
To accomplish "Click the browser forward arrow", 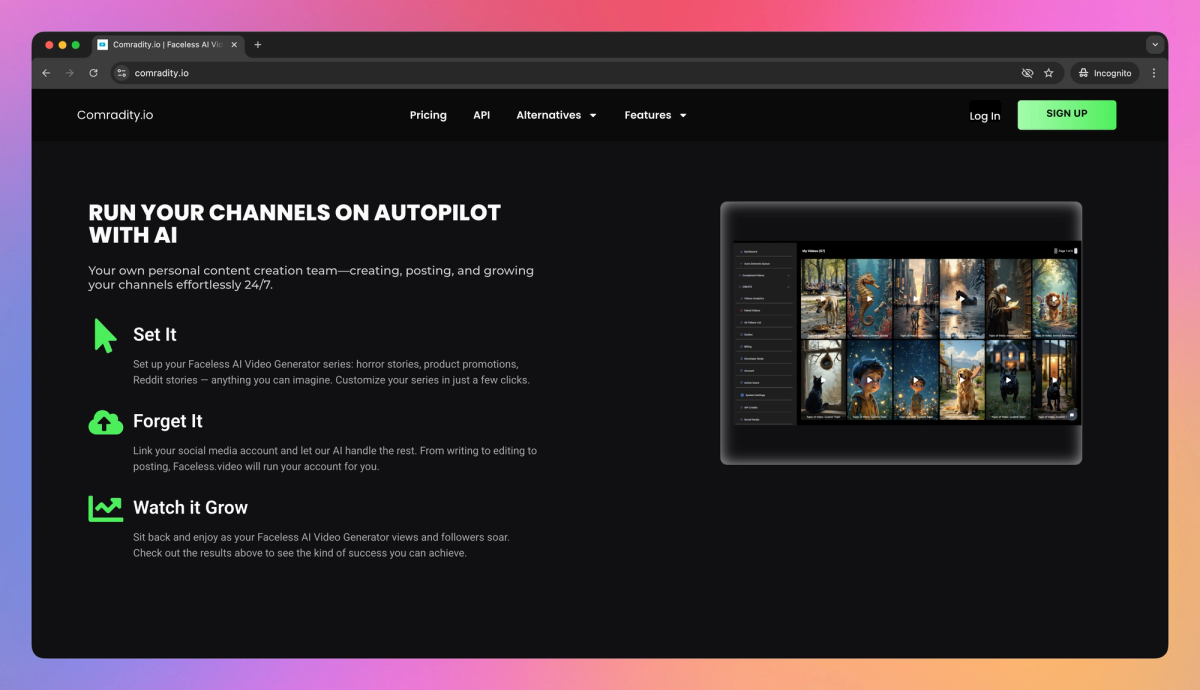I will click(70, 73).
